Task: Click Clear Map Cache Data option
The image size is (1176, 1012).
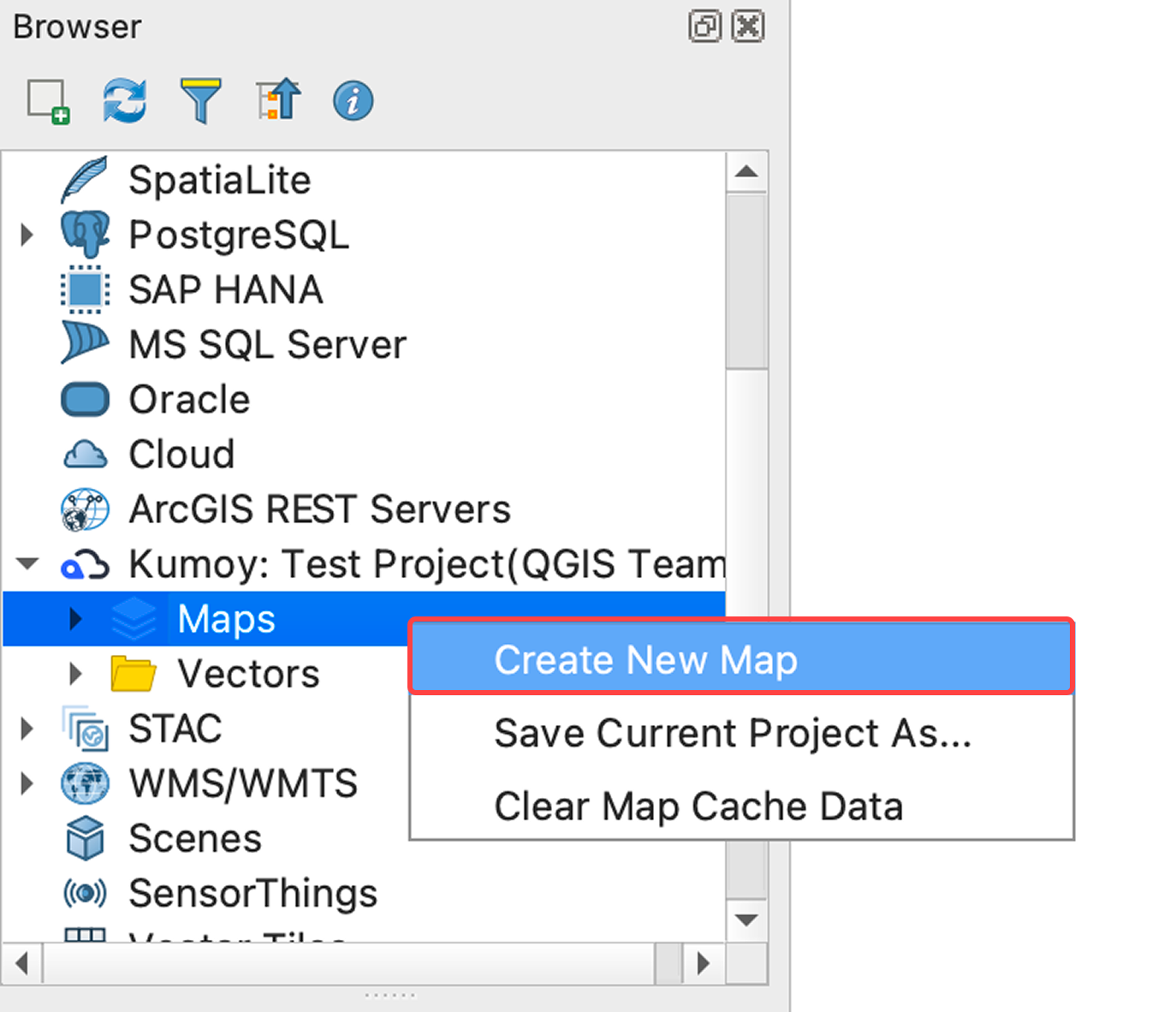Action: (x=698, y=807)
